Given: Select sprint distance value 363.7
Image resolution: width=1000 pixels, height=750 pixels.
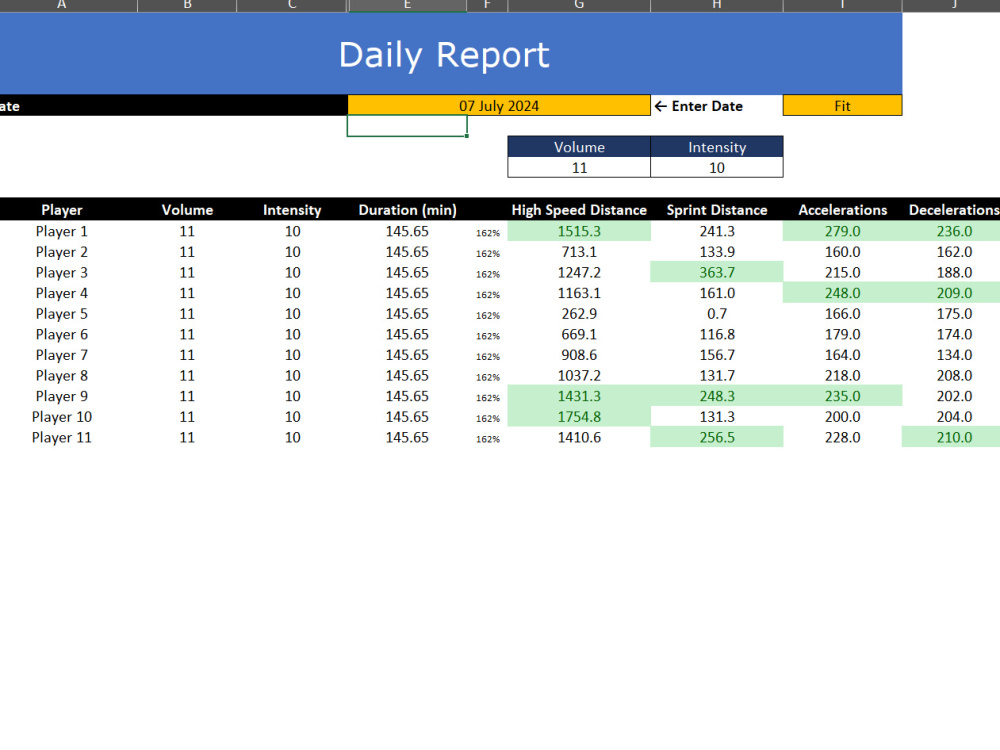Looking at the screenshot, I should click(x=717, y=272).
